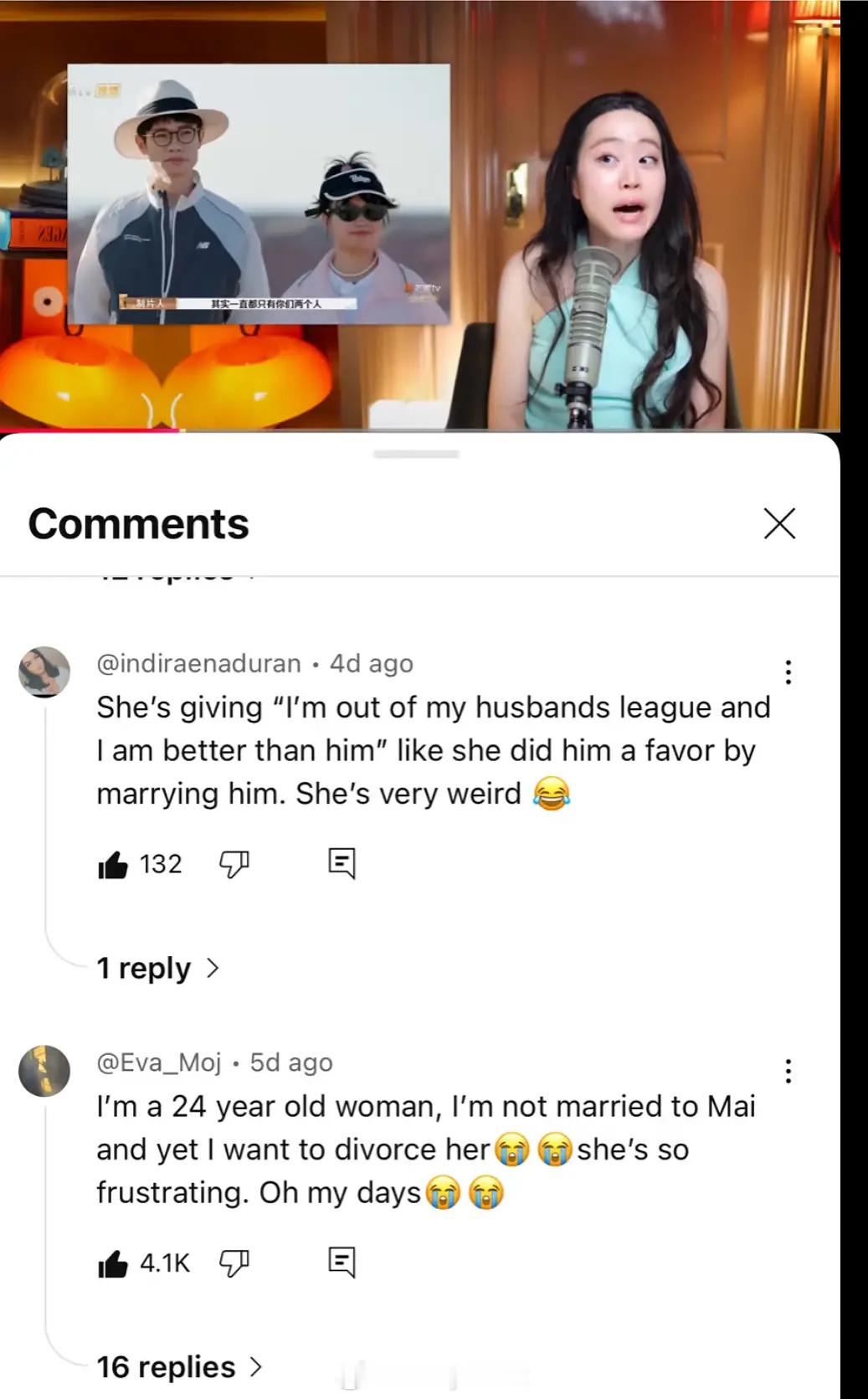Expand the 1 reply thread
The height and width of the screenshot is (1399, 868).
click(x=158, y=968)
